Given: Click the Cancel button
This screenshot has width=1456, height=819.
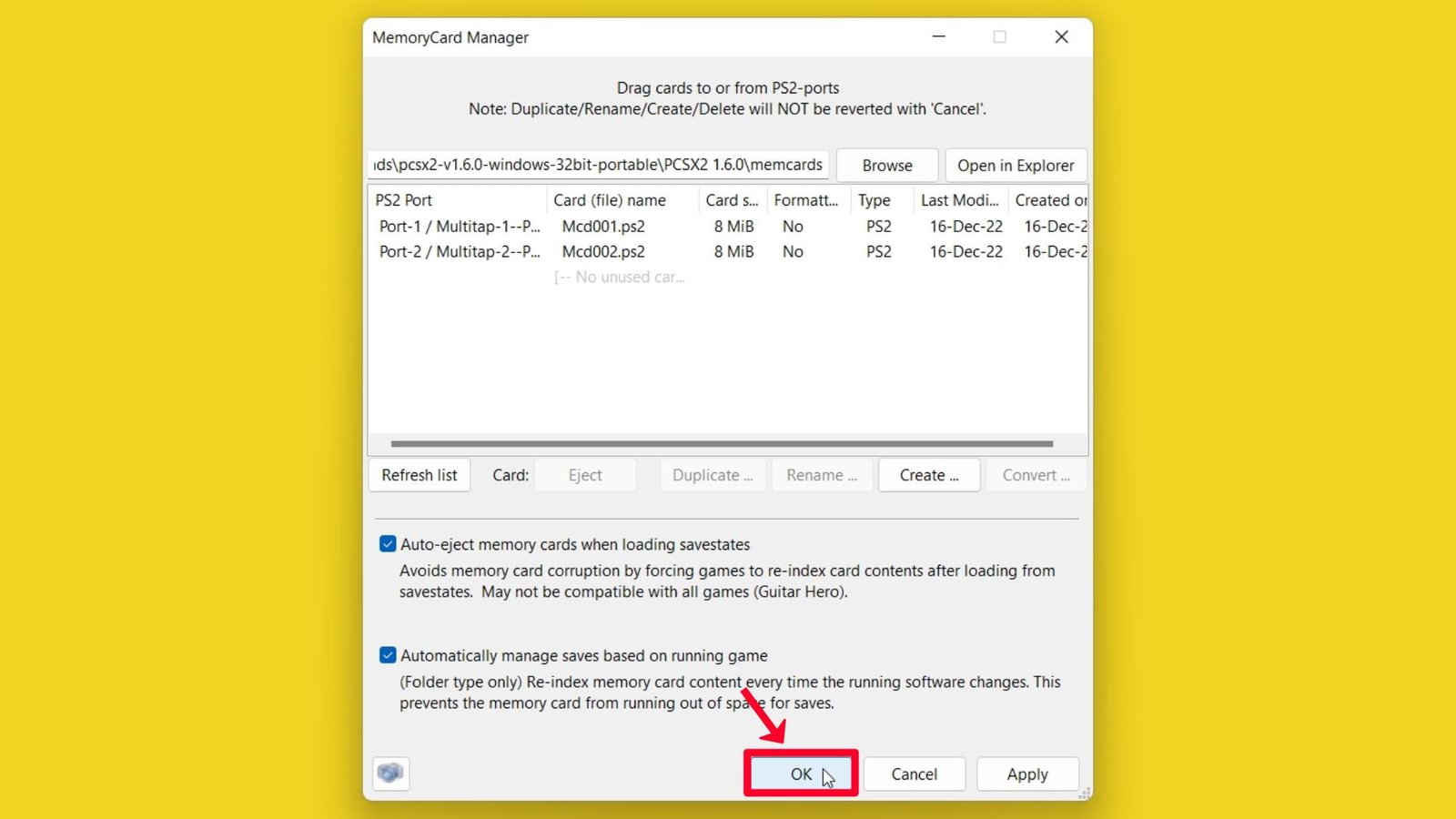Looking at the screenshot, I should click(x=914, y=773).
